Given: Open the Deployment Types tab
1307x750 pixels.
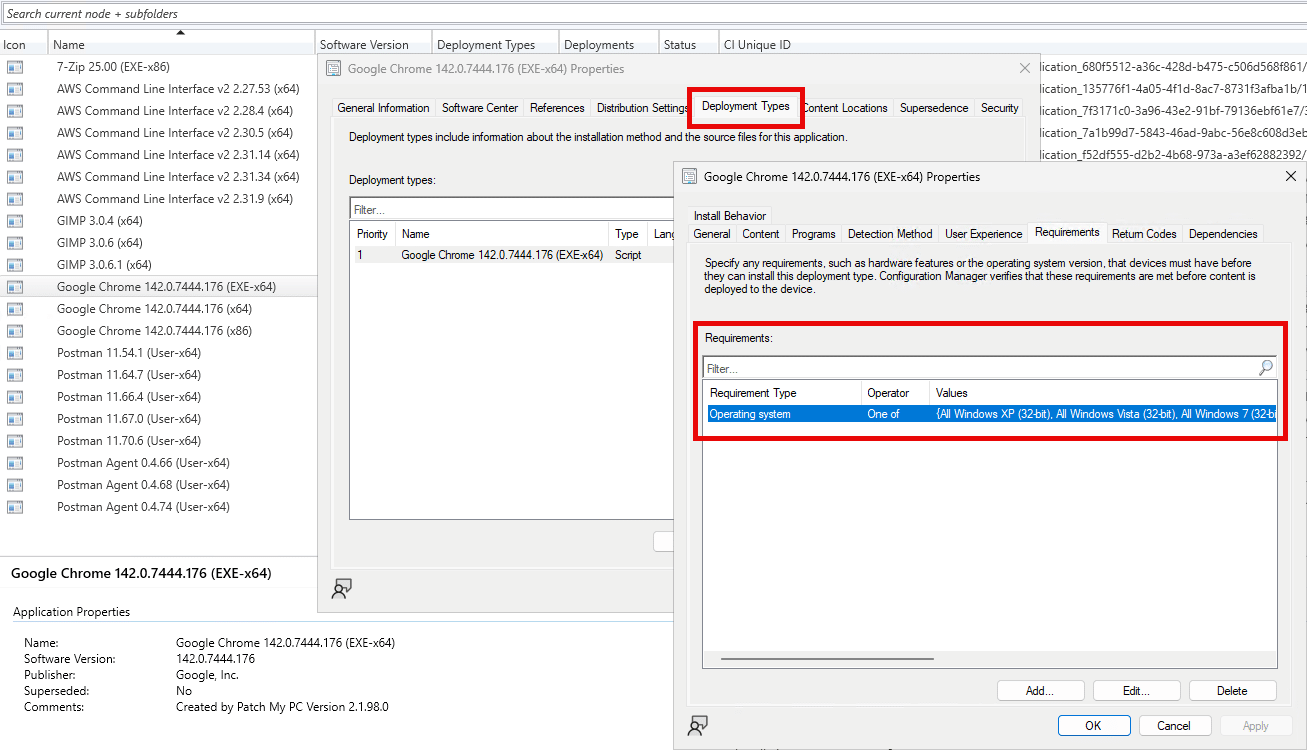Looking at the screenshot, I should (745, 107).
